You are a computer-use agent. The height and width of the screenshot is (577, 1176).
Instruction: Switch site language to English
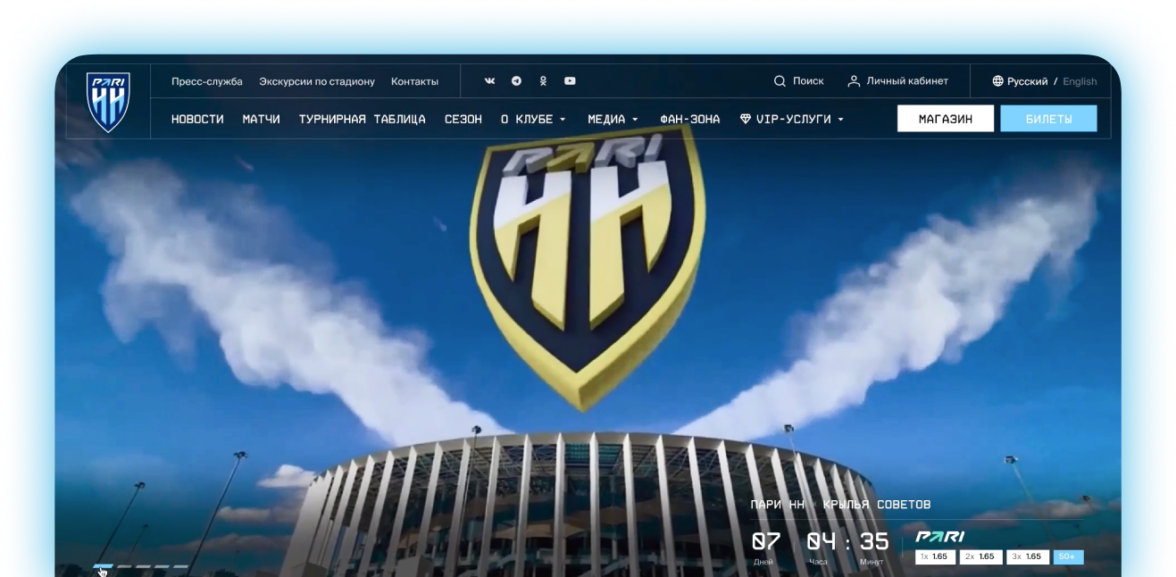pos(1080,81)
